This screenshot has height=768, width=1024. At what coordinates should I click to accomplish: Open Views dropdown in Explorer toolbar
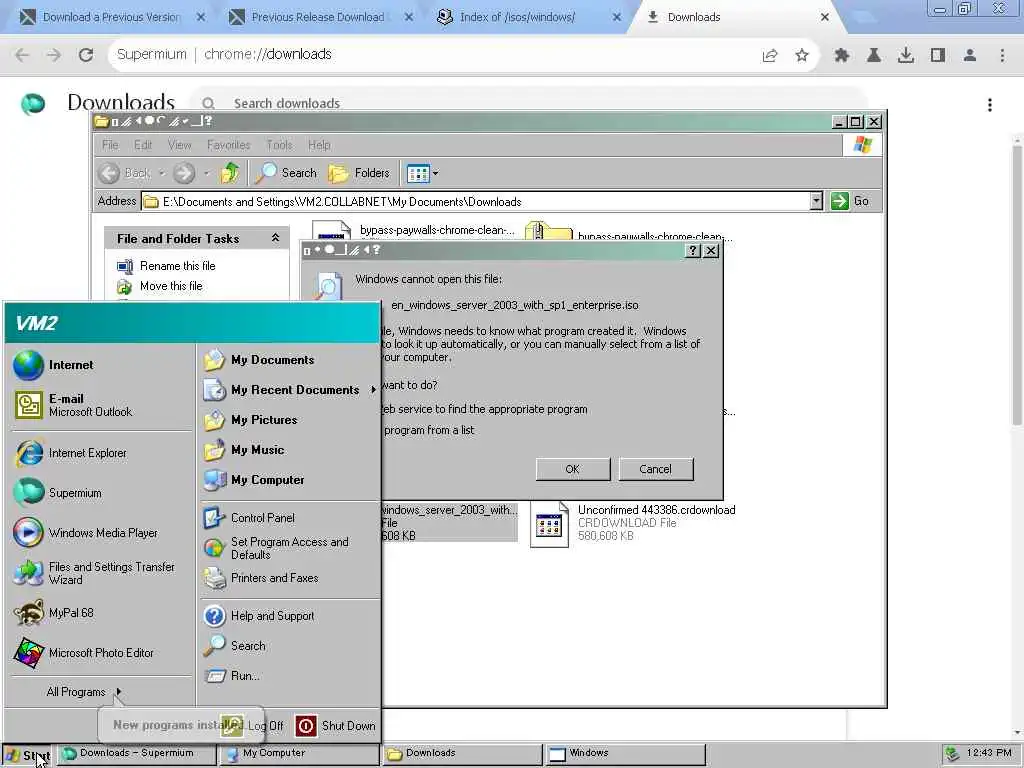(x=436, y=173)
